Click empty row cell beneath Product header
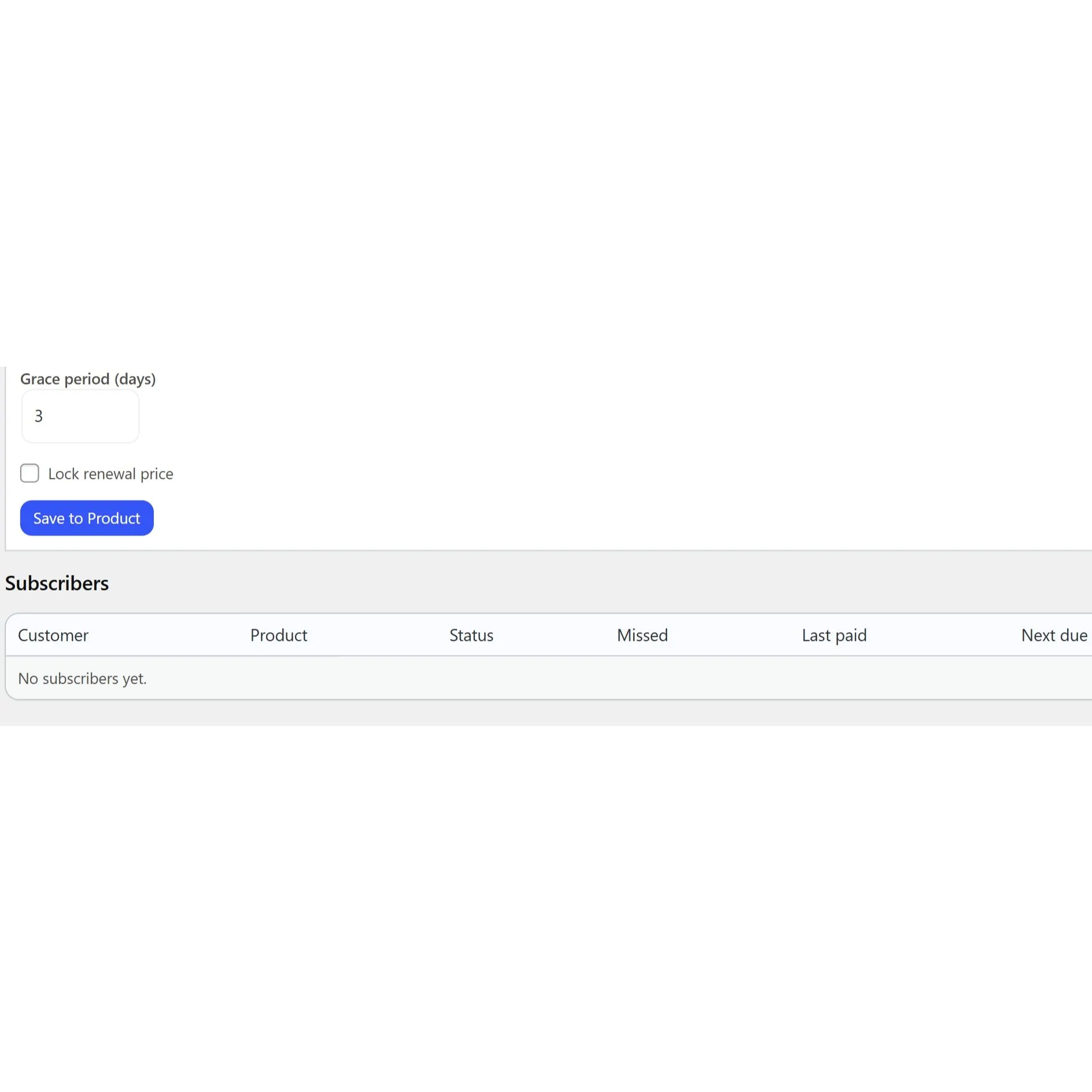Screen dimensions: 1092x1092 [278, 678]
